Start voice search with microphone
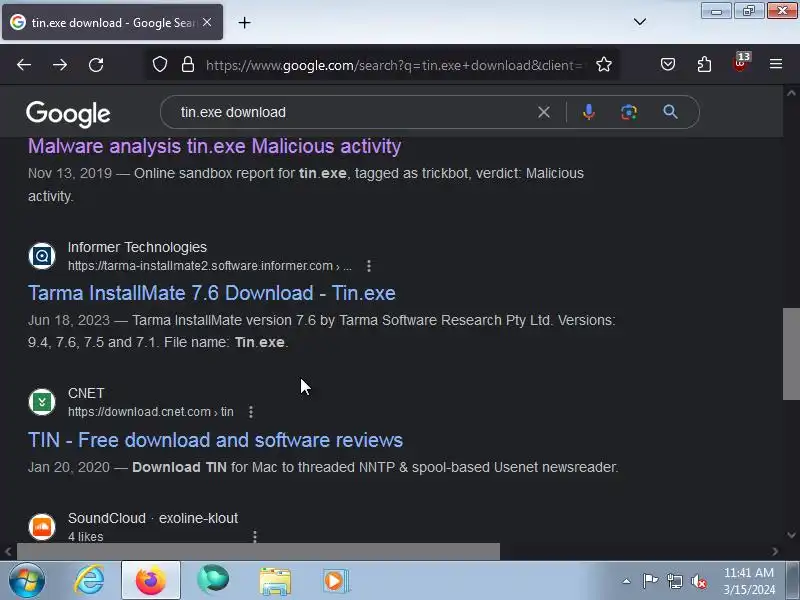The image size is (800, 600). pyautogui.click(x=588, y=112)
